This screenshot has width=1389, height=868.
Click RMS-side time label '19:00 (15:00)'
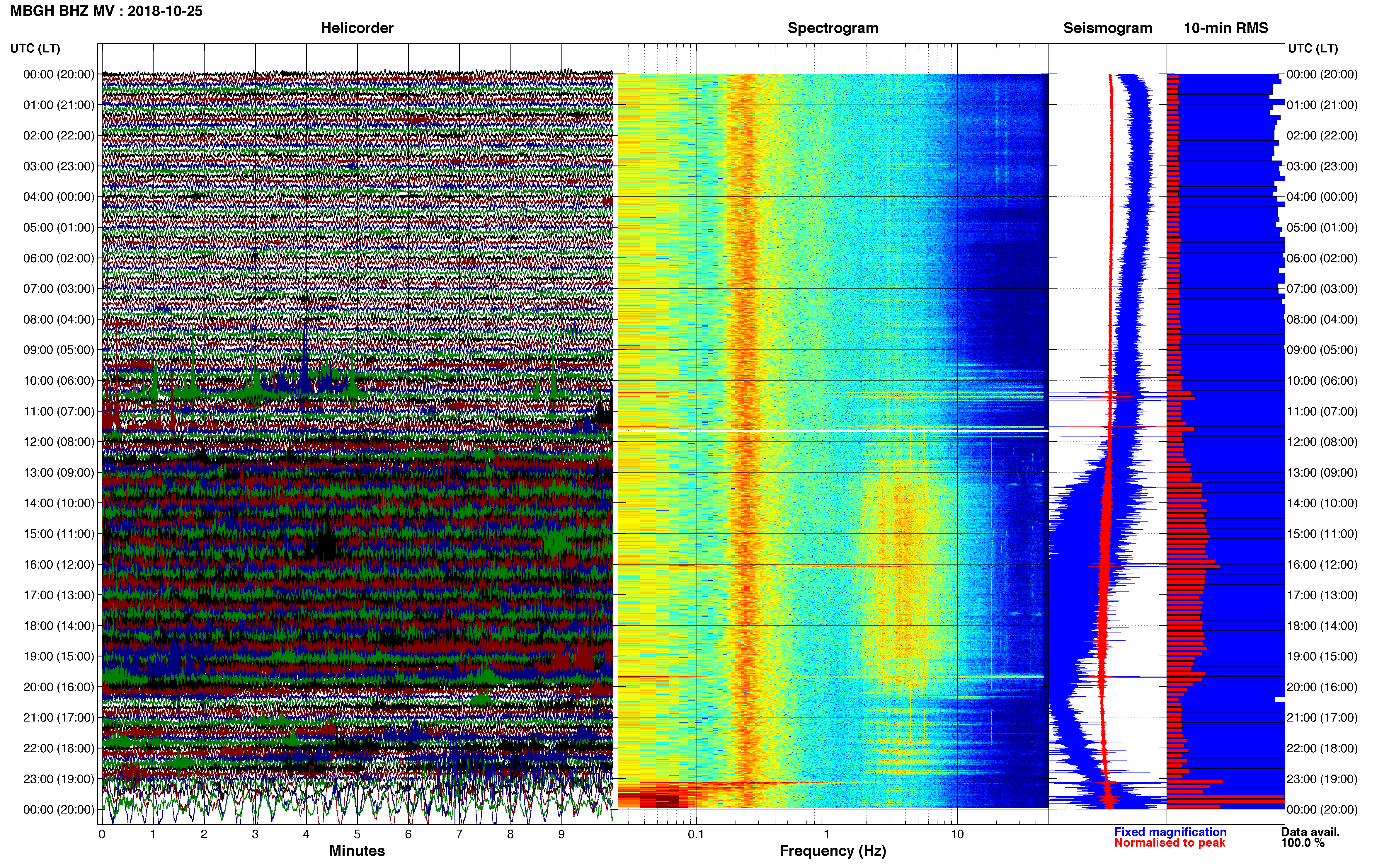[x=1322, y=656]
